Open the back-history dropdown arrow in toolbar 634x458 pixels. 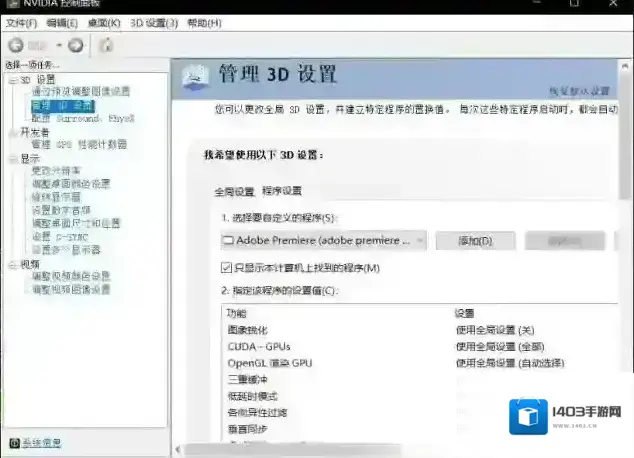[x=59, y=45]
